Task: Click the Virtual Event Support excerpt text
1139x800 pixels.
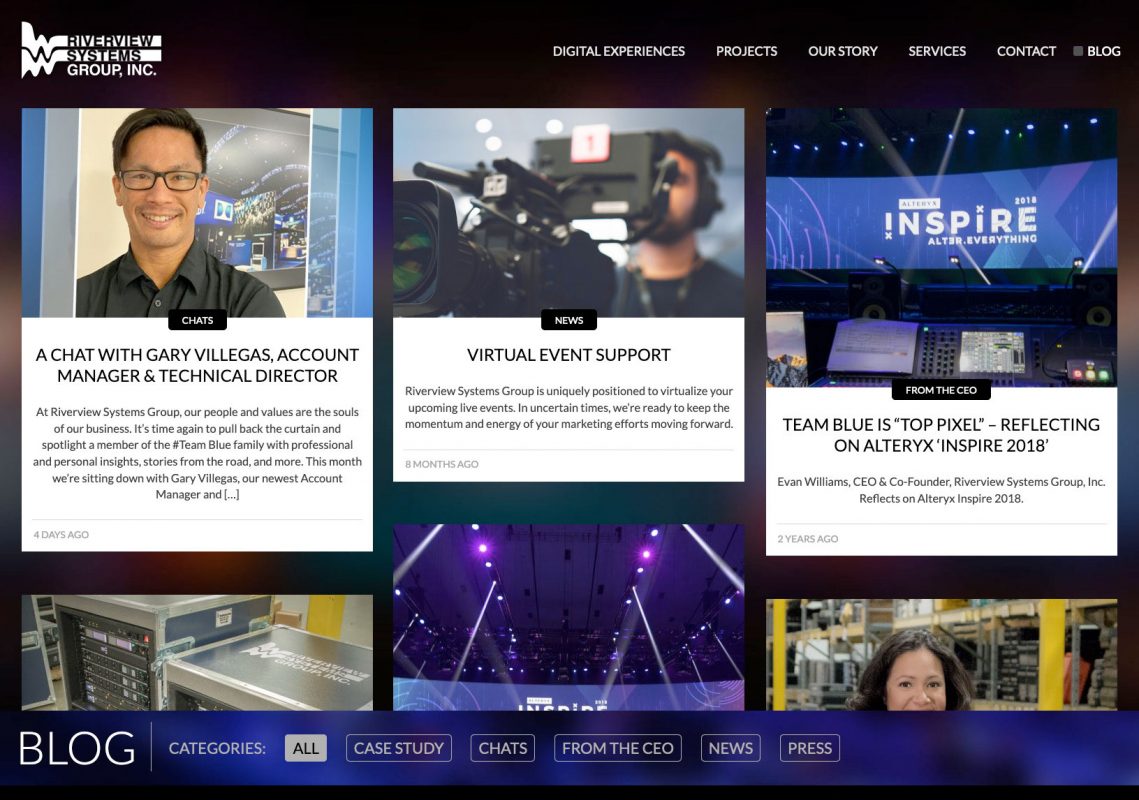Action: tap(569, 407)
